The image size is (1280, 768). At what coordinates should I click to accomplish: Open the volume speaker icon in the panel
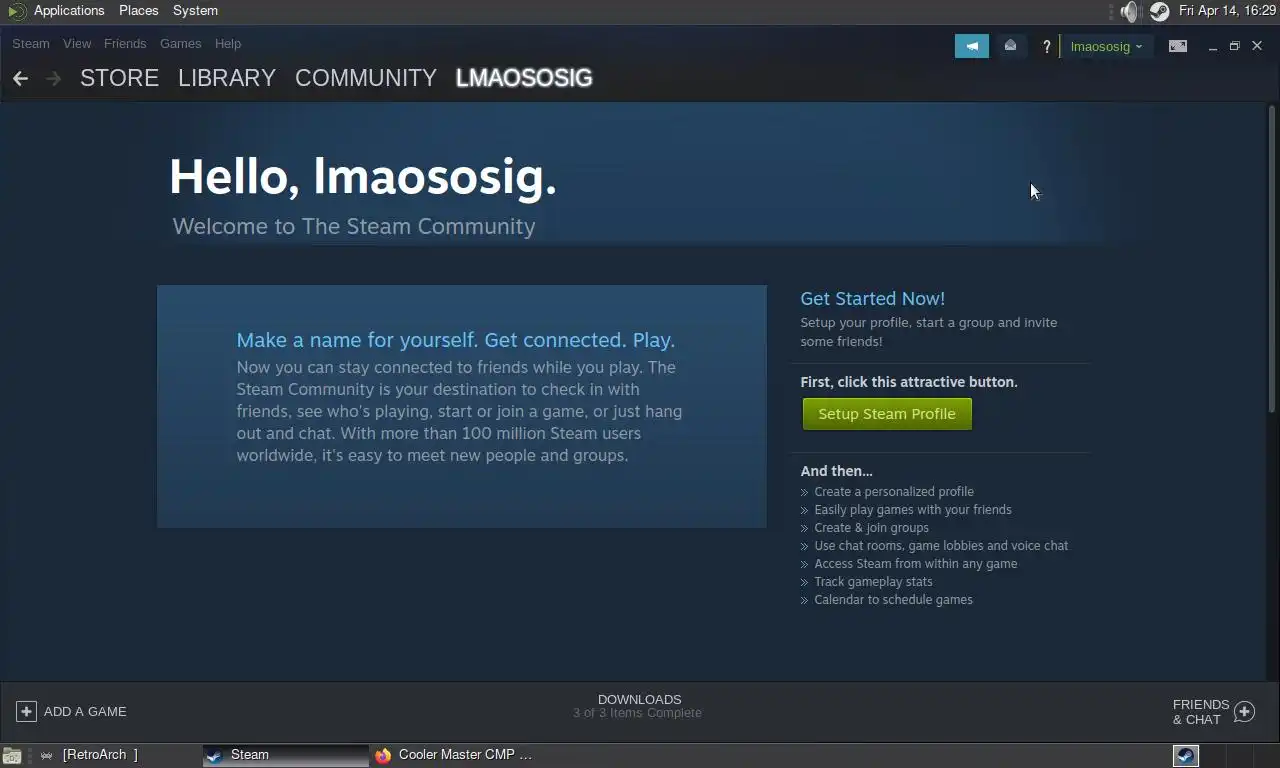click(x=1130, y=11)
